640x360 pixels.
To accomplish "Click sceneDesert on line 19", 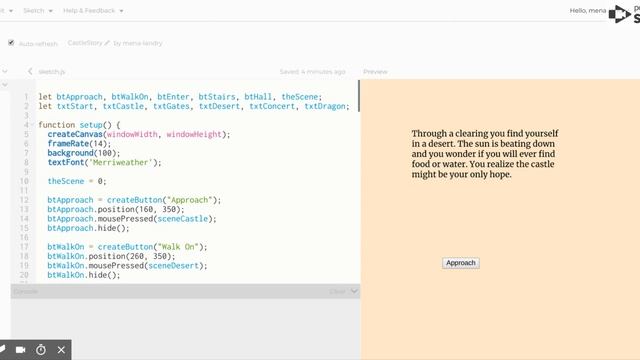I will click(173, 266).
